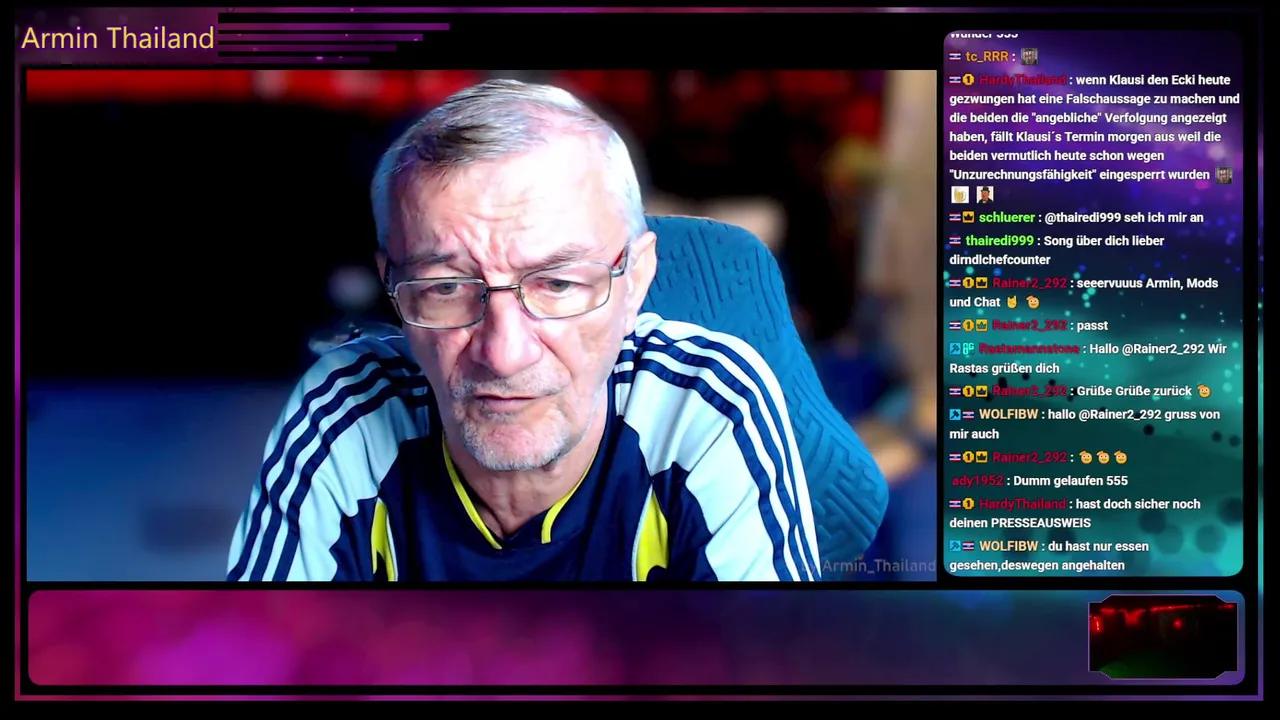This screenshot has height=720, width=1280.
Task: Click Rainer2_292's name in the 'passt' message
Action: [1029, 326]
